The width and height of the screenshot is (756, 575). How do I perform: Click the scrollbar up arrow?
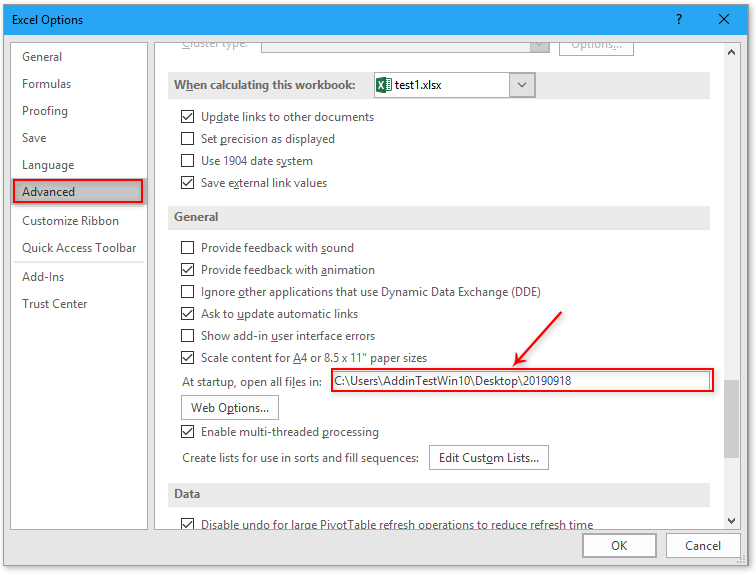731,52
